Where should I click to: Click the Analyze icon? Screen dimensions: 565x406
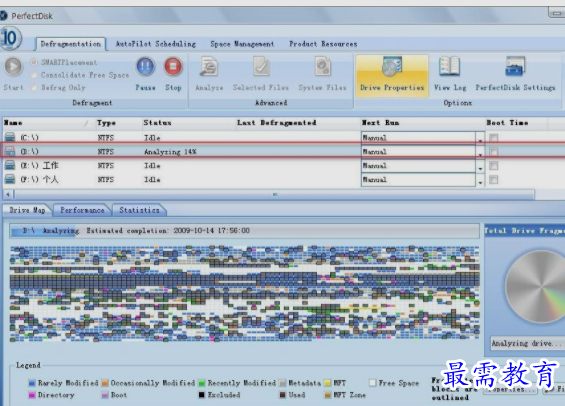coord(209,66)
